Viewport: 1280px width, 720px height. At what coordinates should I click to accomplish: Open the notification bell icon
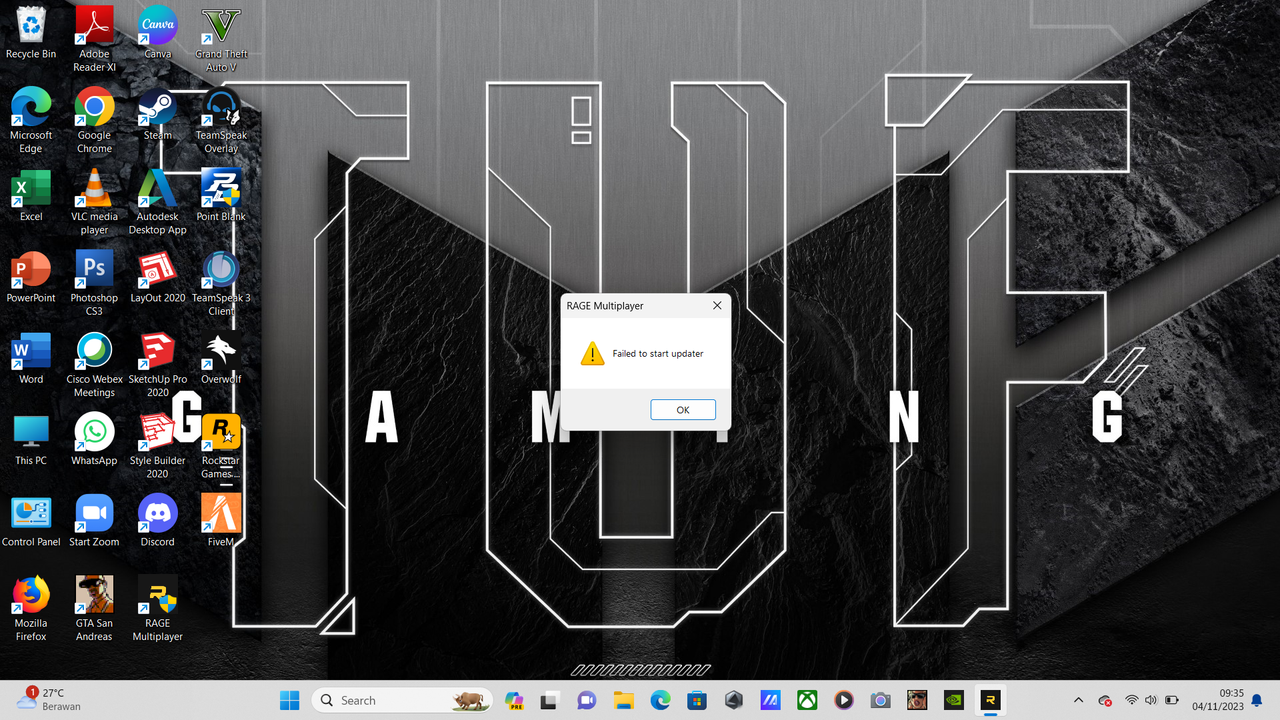(1258, 701)
